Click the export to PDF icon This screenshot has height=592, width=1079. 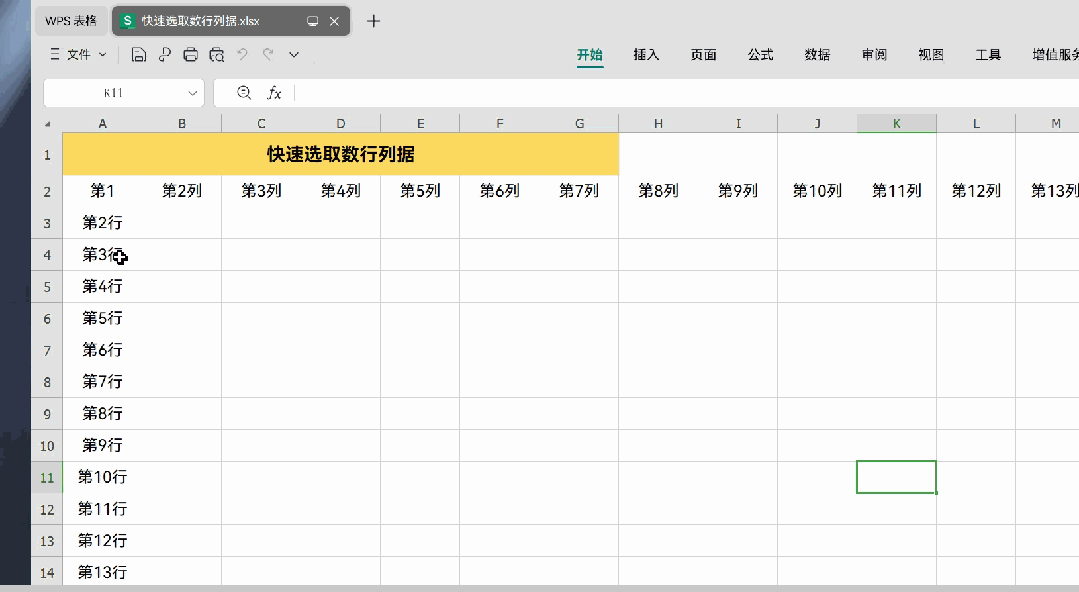(164, 55)
